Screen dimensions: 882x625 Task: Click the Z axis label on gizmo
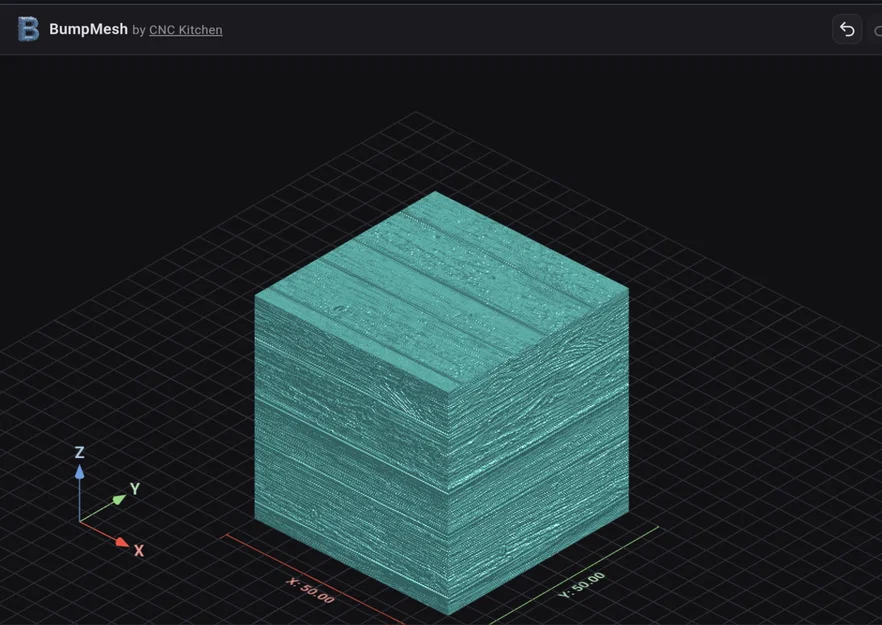coord(79,452)
